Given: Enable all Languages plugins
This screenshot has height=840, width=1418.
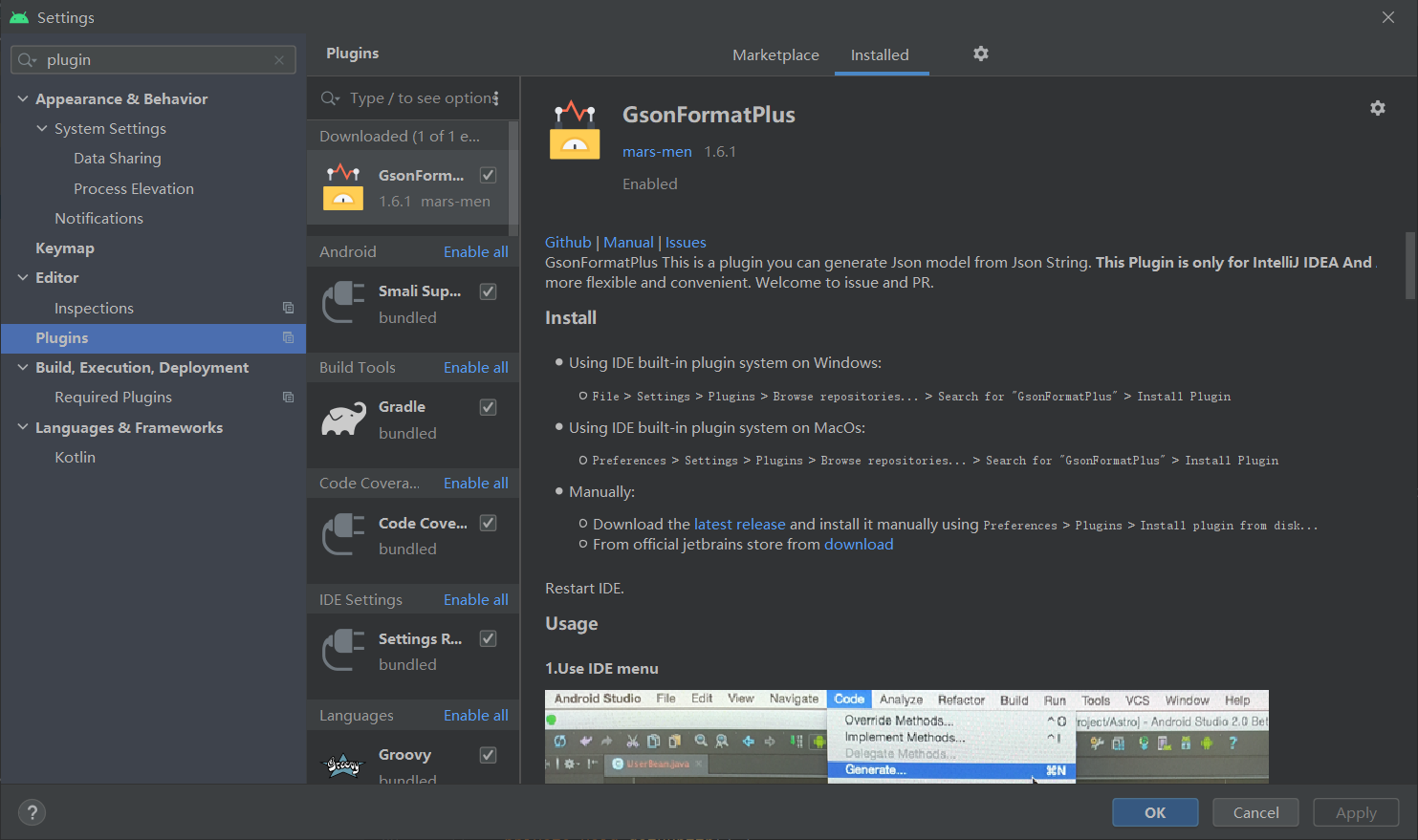Looking at the screenshot, I should [475, 715].
